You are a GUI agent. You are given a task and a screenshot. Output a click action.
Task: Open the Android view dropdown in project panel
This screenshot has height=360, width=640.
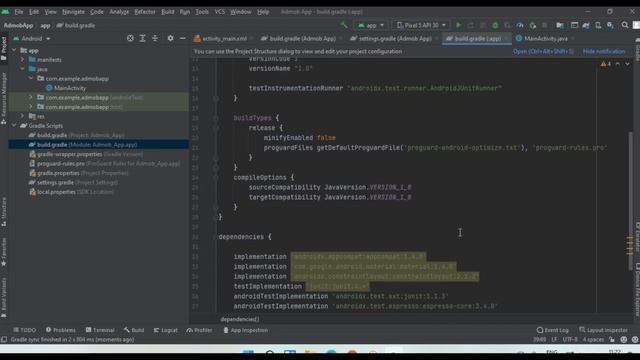point(32,38)
